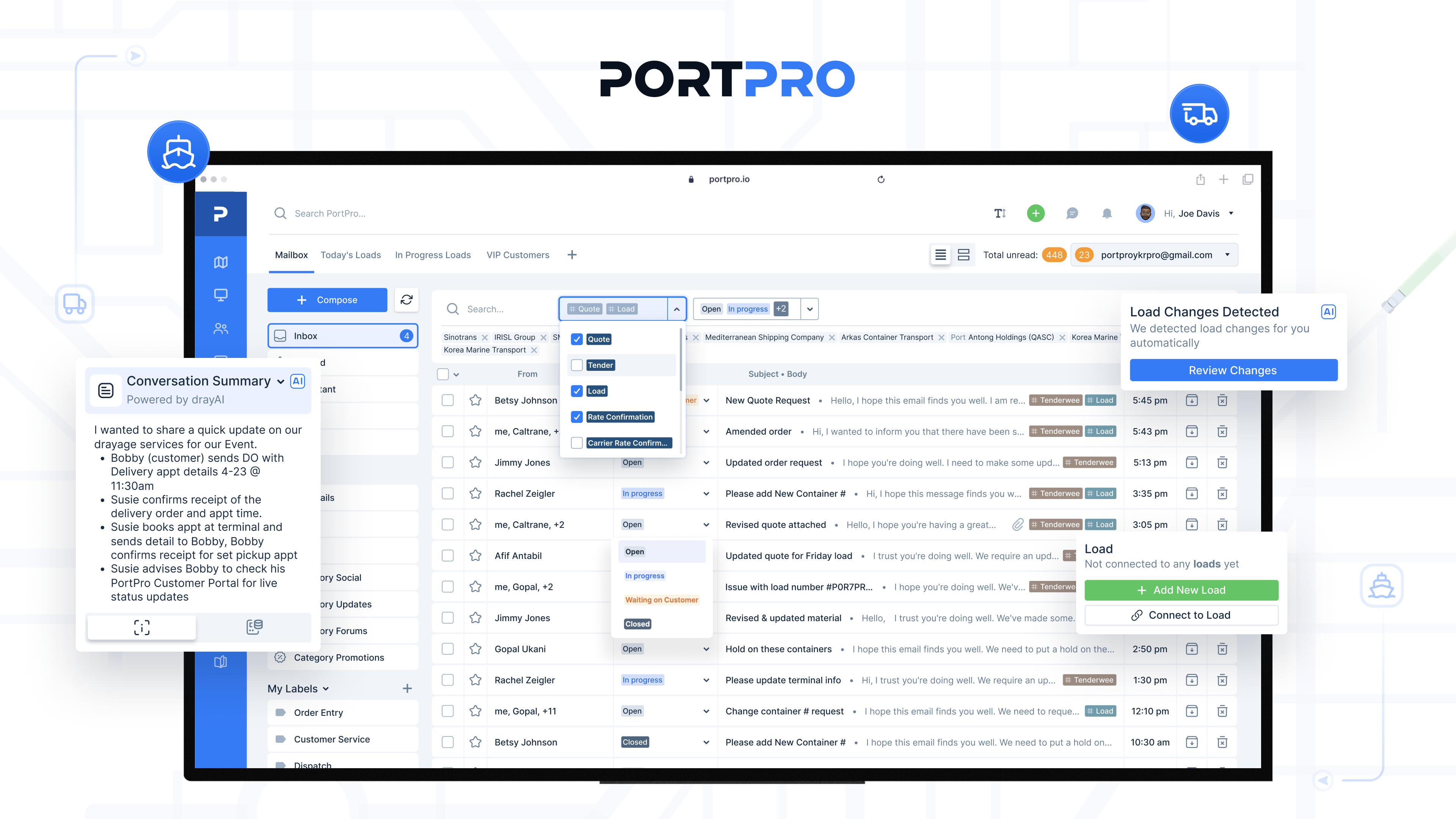
Task: Select the Rachel Zeigler 3:35 pm email checkbox
Action: point(448,493)
